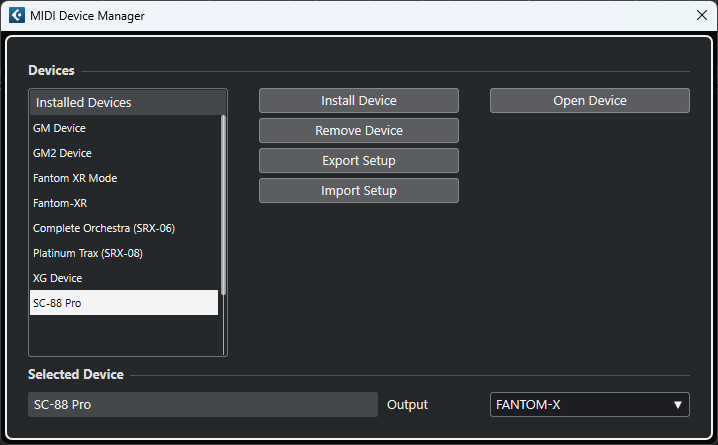The height and width of the screenshot is (445, 718).
Task: Click the Import Setup button
Action: coord(359,190)
